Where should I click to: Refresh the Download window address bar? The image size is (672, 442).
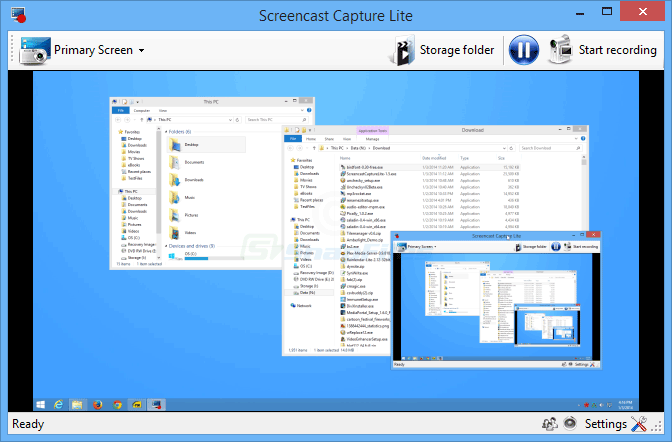(511, 148)
